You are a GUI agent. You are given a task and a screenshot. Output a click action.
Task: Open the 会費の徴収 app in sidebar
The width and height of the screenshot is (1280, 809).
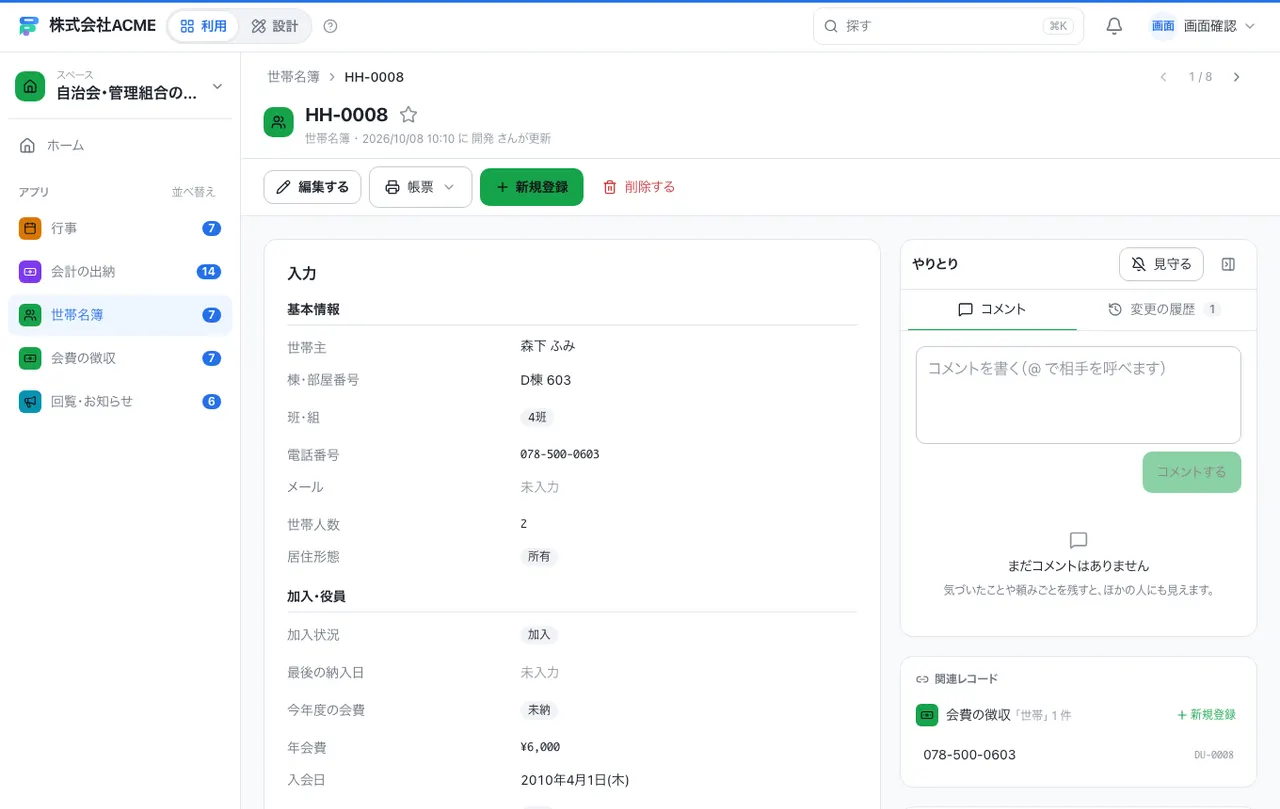click(x=120, y=358)
